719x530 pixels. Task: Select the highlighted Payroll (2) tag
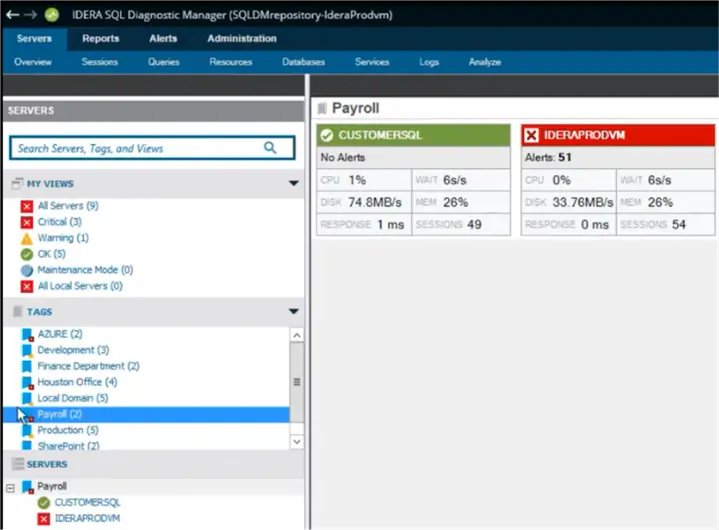tap(146, 414)
